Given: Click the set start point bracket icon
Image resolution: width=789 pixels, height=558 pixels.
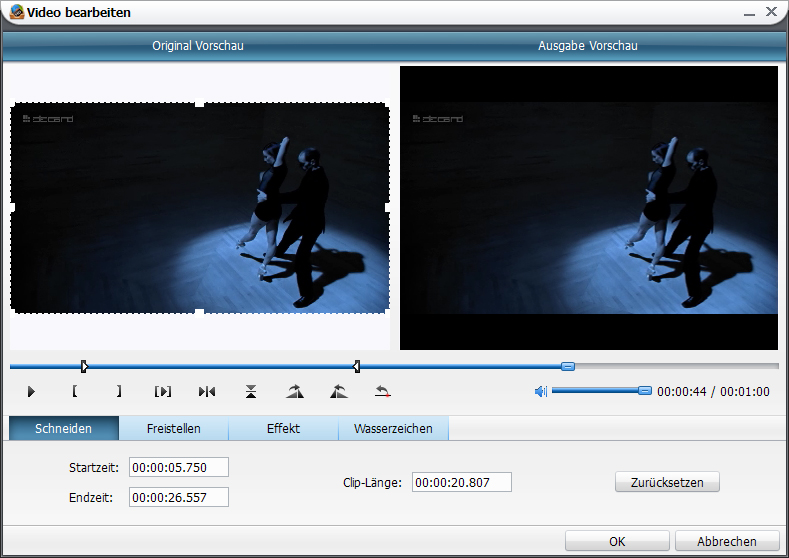Looking at the screenshot, I should (75, 392).
